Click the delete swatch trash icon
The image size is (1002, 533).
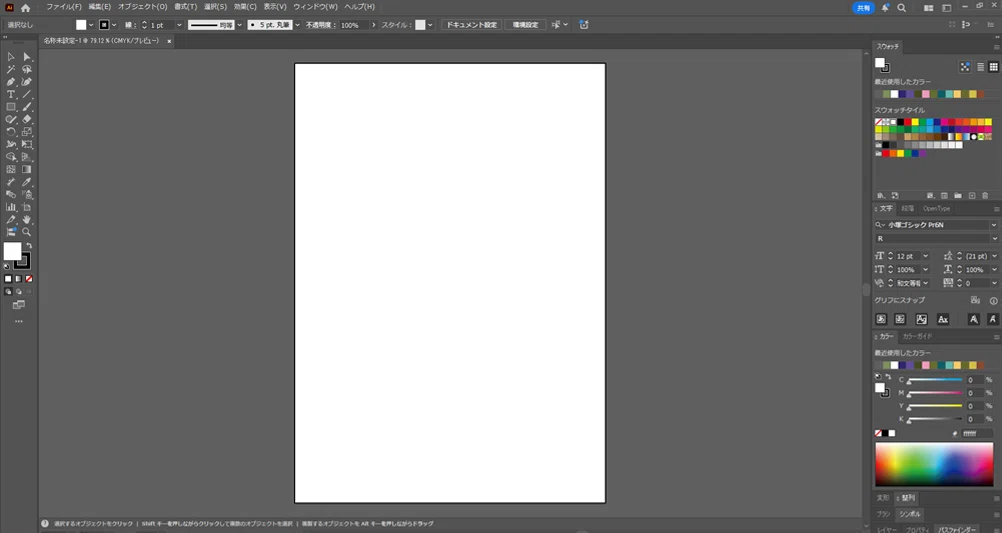click(985, 196)
